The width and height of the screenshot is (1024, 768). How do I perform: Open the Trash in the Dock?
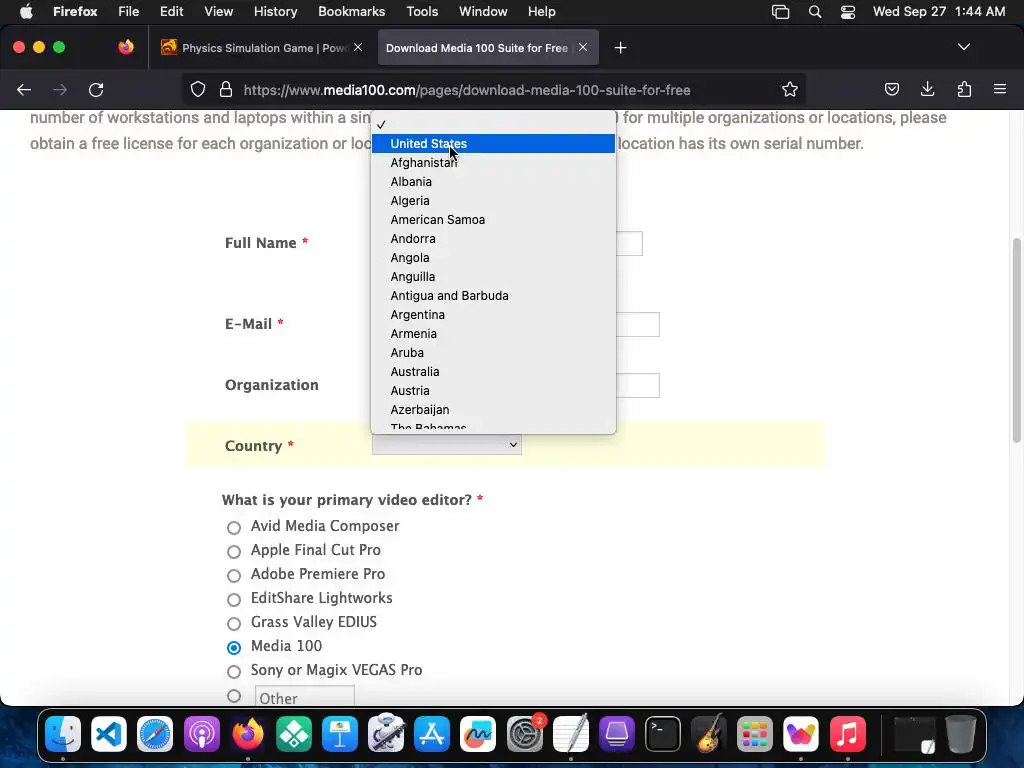(x=961, y=734)
